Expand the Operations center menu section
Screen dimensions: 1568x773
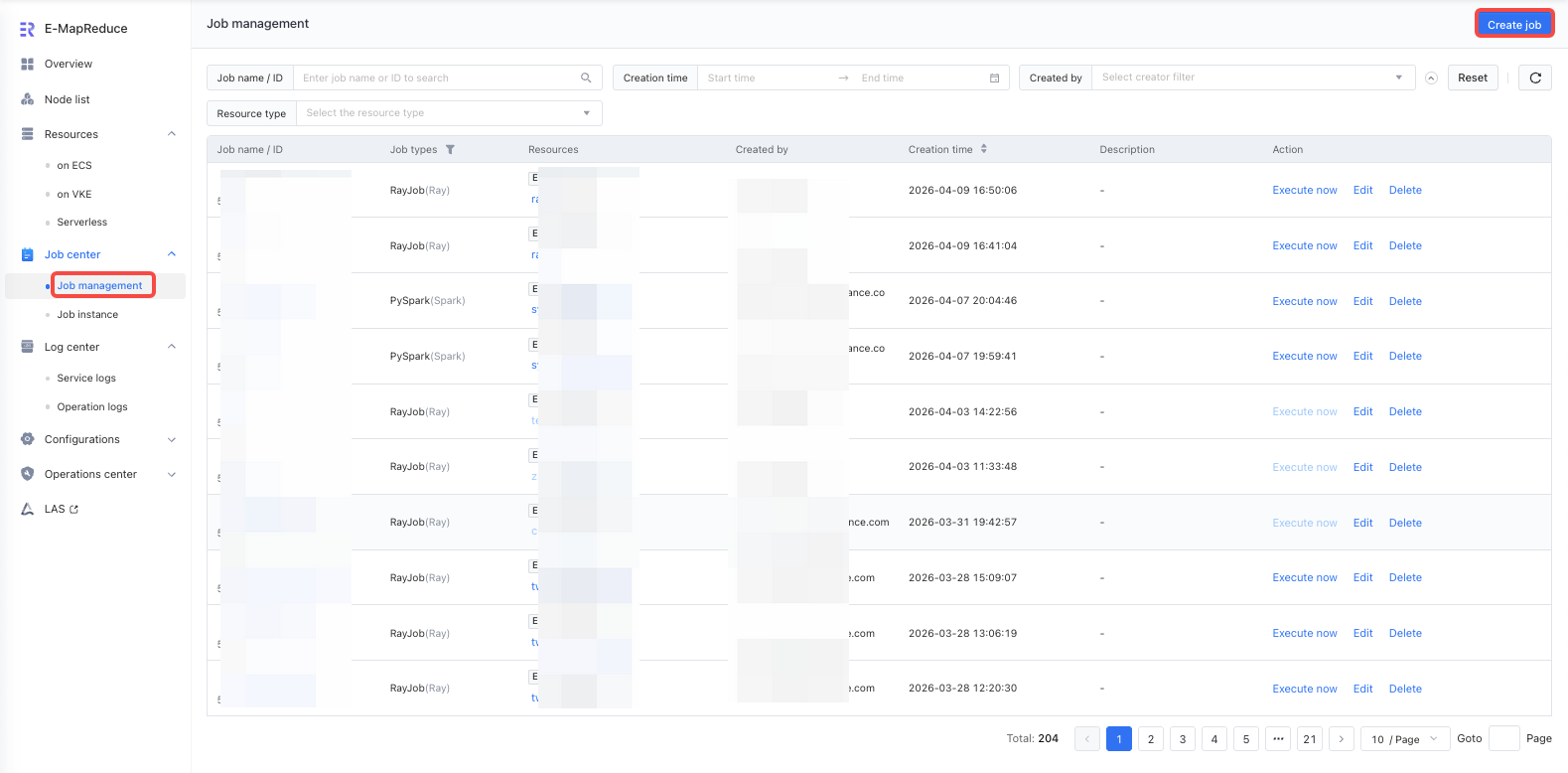pyautogui.click(x=172, y=474)
